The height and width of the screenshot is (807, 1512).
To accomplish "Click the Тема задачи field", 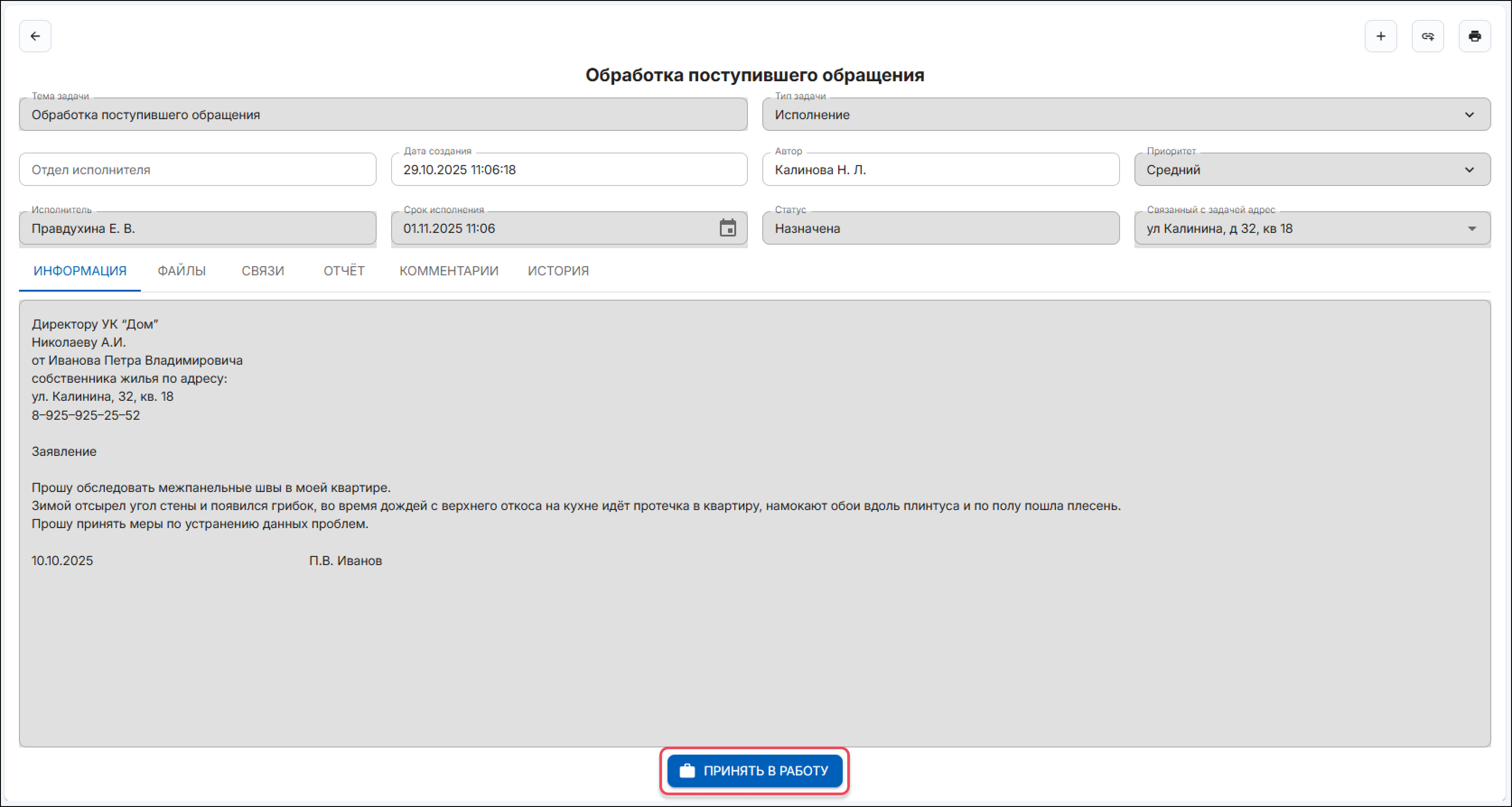I will (x=383, y=114).
